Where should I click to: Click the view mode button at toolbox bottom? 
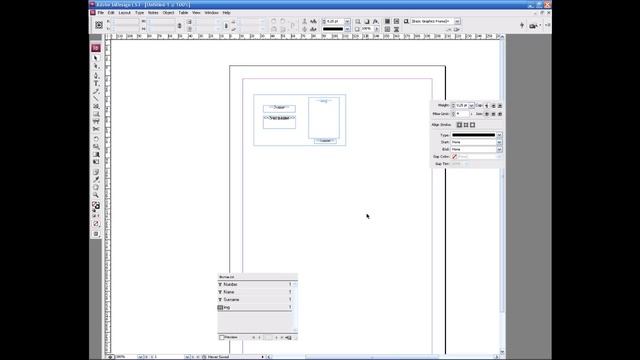pos(96,234)
